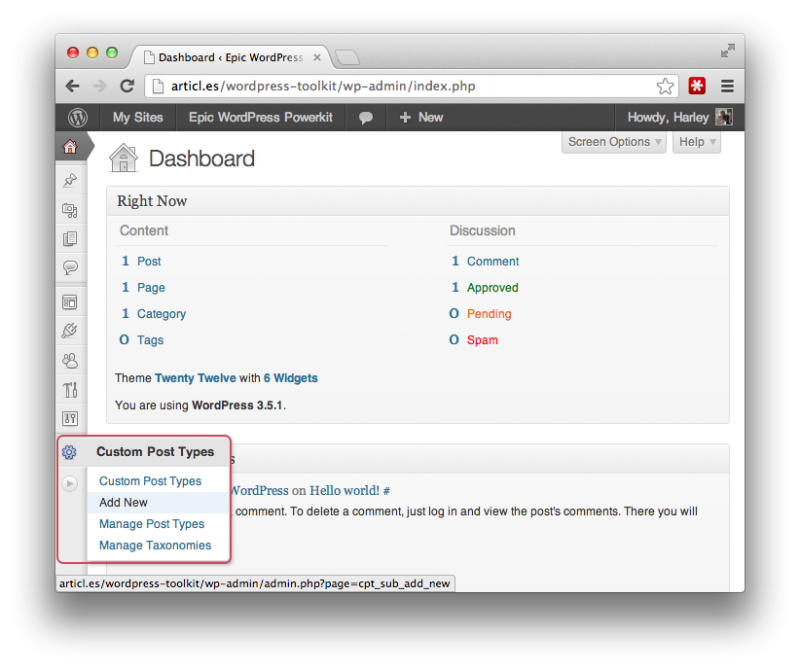Select Manage Taxonomies submenu item
800x669 pixels.
[x=155, y=546]
